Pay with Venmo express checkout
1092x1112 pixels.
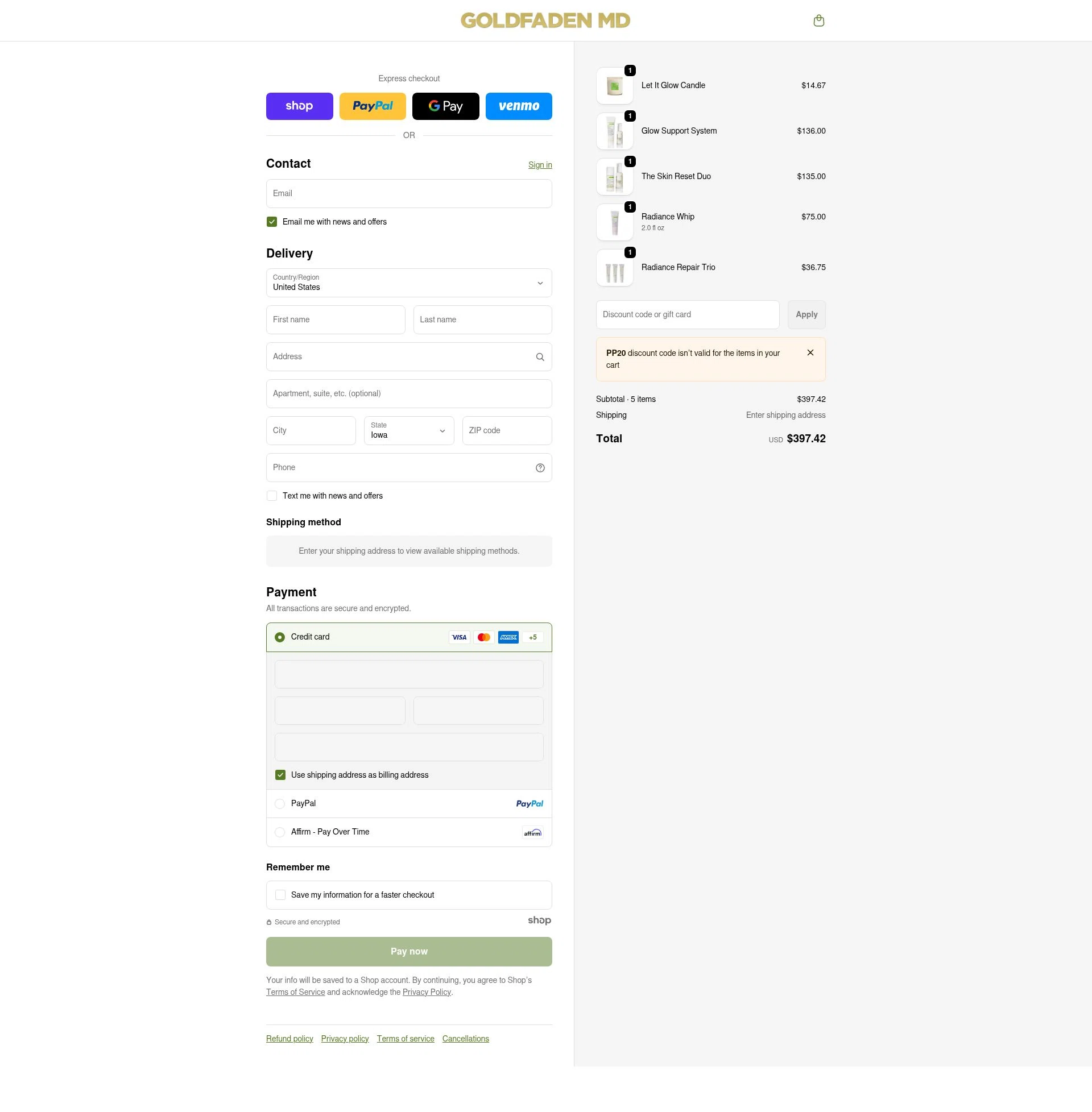[519, 106]
